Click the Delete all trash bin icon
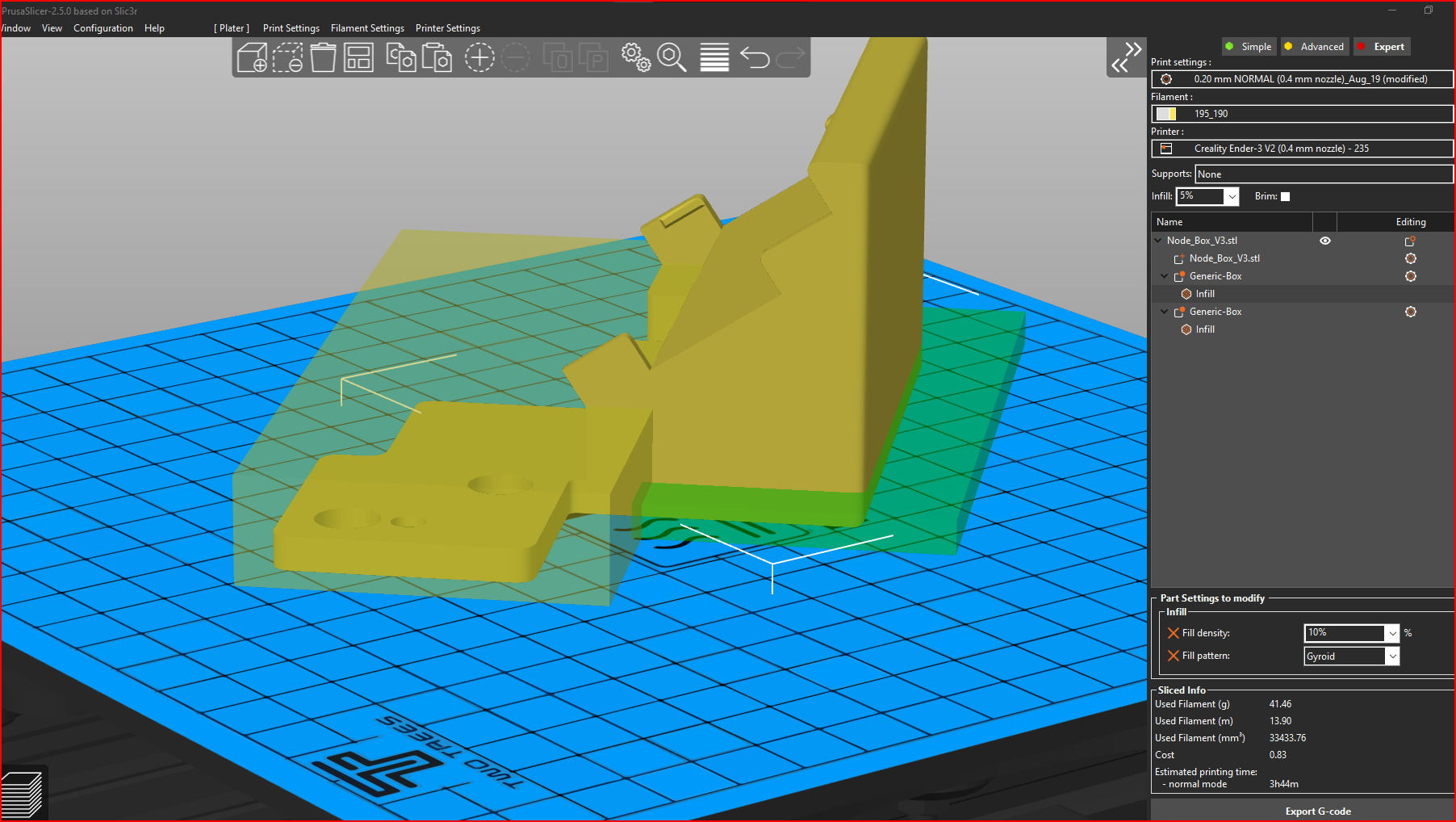 click(x=323, y=58)
